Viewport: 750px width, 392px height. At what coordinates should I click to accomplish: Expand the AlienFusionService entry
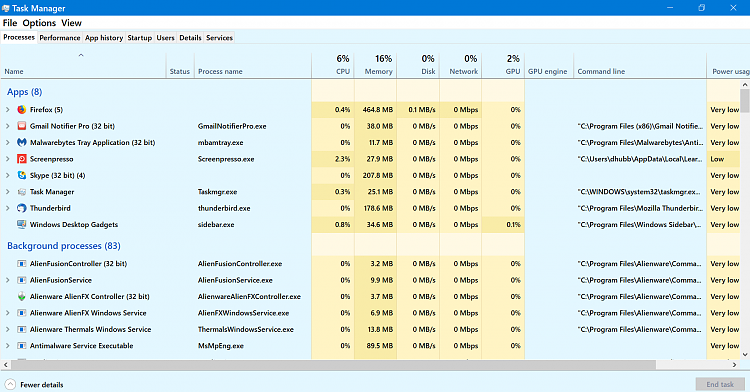click(x=7, y=280)
